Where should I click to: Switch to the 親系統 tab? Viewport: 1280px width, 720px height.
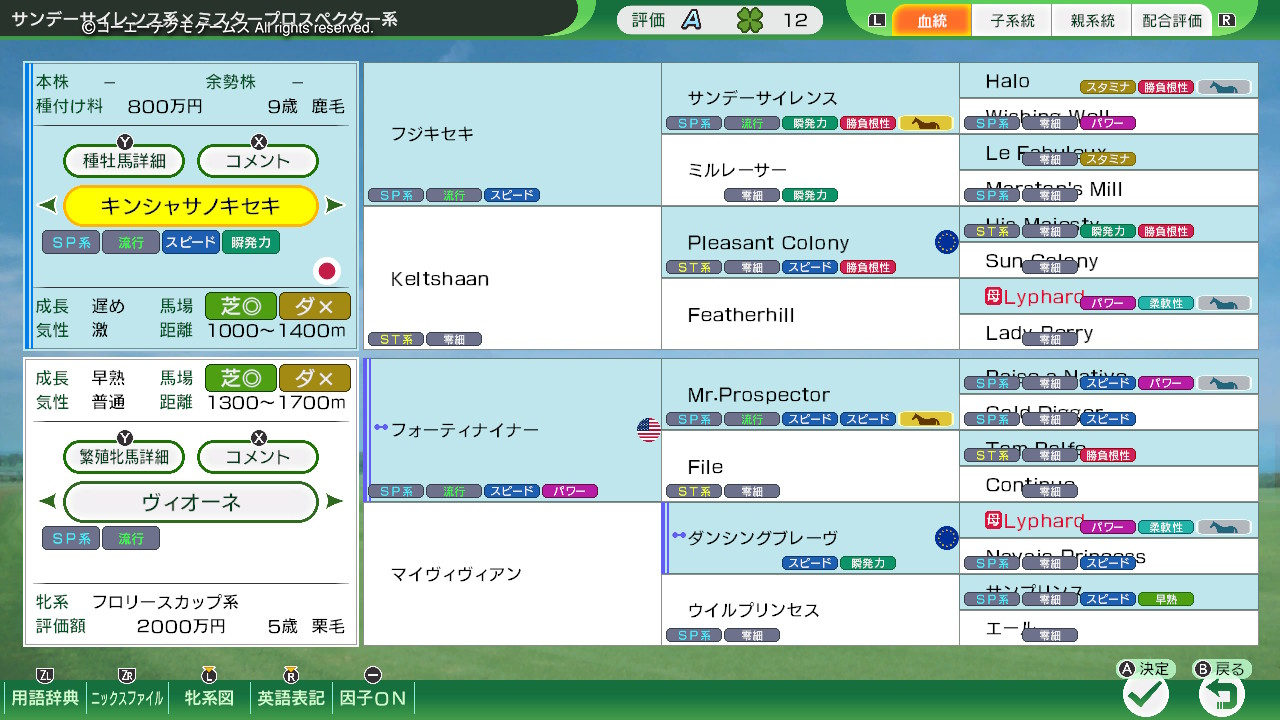1092,21
